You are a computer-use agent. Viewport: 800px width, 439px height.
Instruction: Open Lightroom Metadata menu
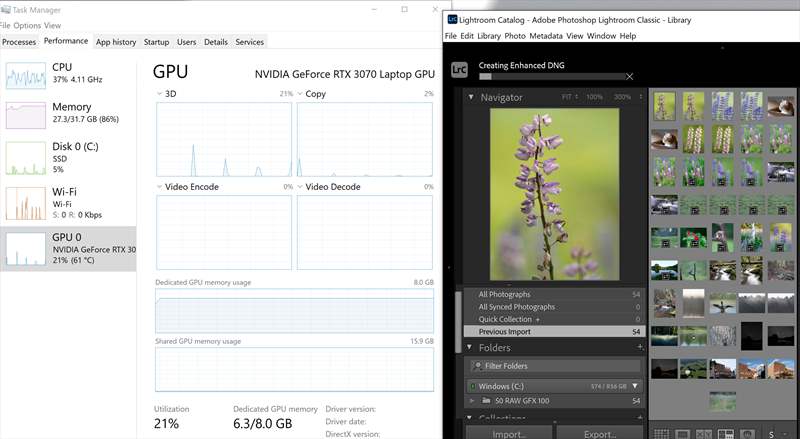point(546,36)
